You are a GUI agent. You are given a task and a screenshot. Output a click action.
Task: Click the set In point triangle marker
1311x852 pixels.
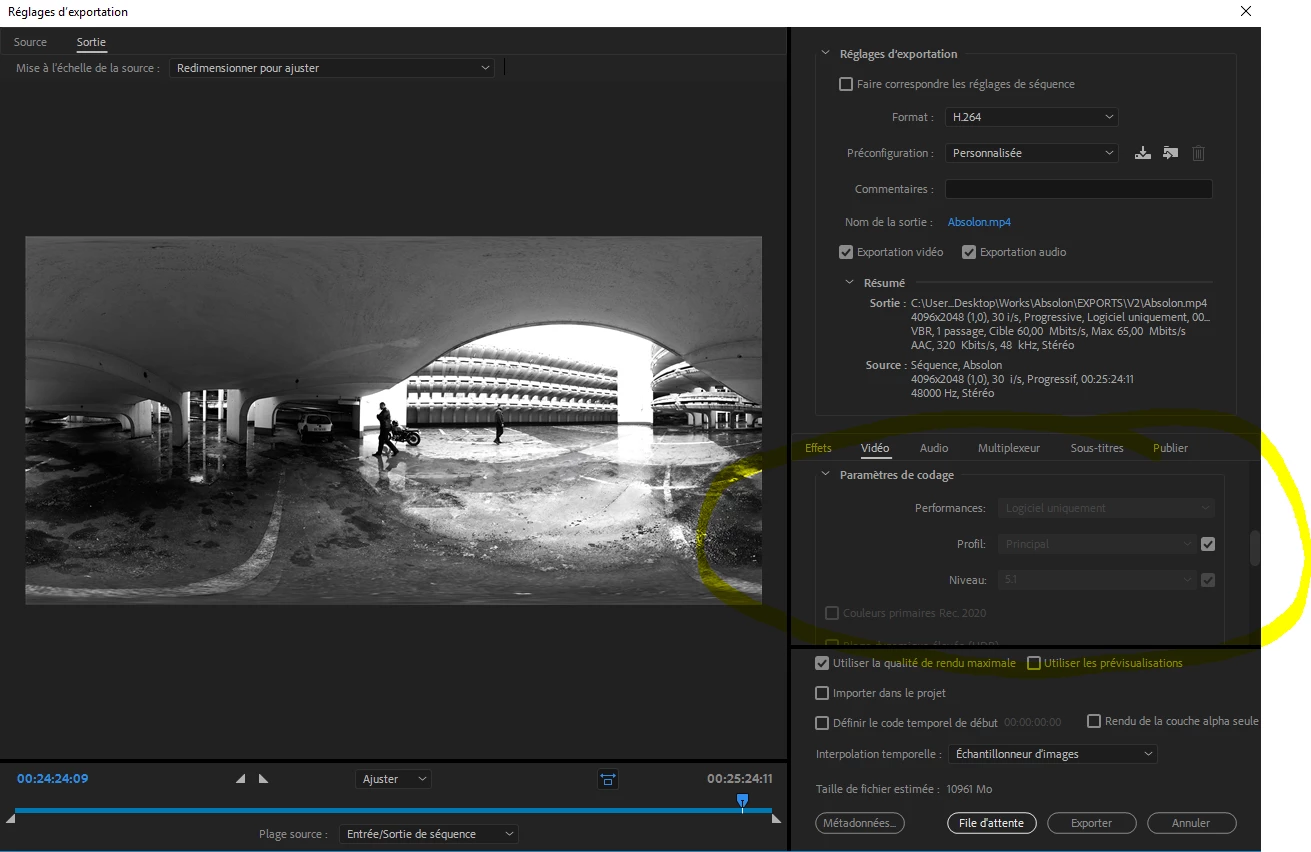[240, 779]
